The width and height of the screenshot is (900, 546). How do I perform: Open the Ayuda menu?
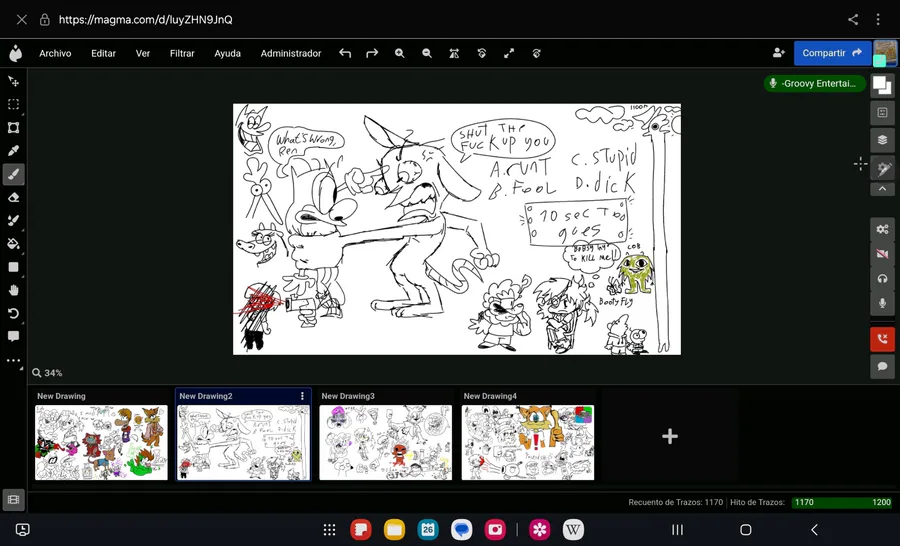[x=227, y=53]
